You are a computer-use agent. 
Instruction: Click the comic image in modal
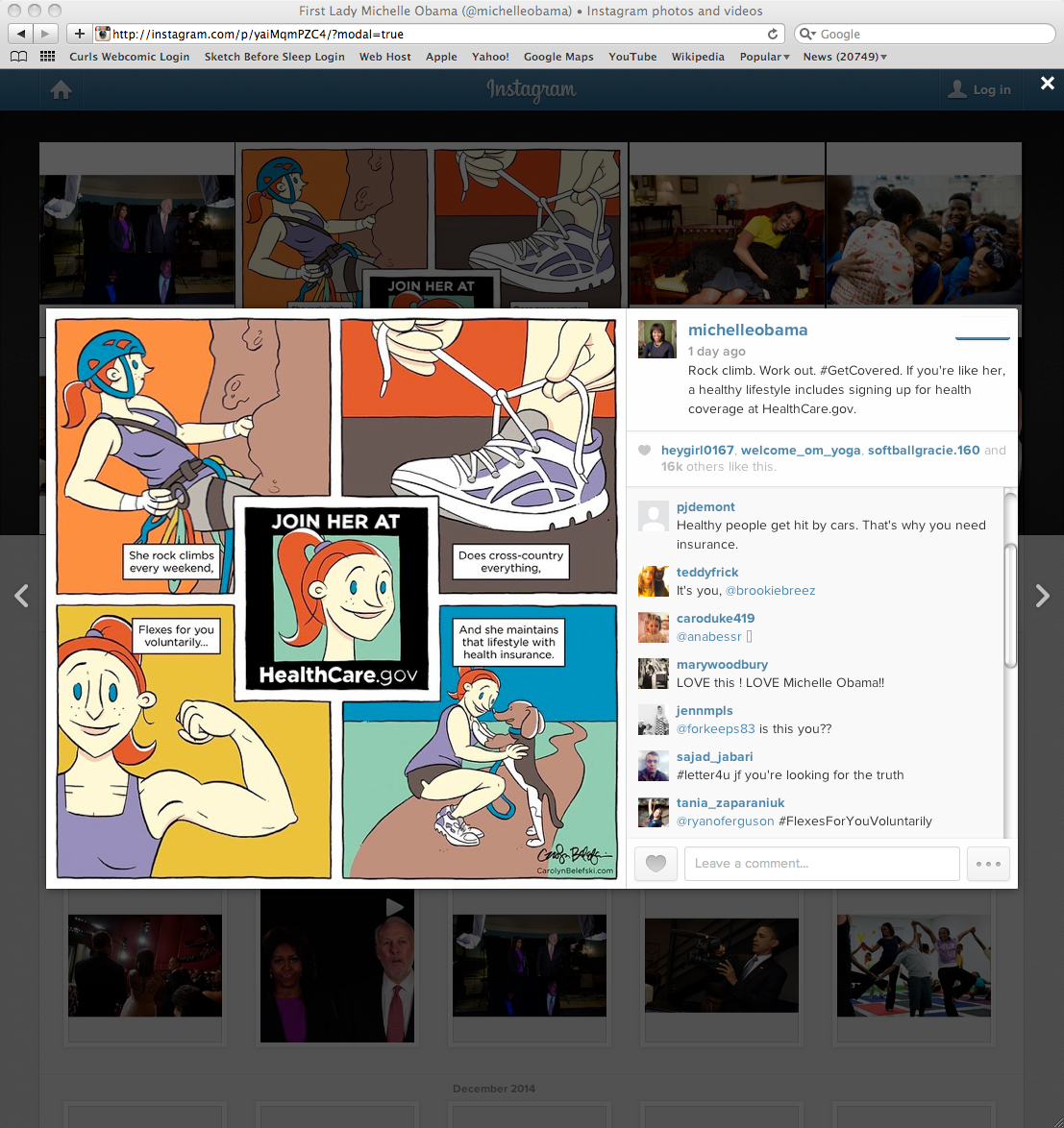point(336,599)
